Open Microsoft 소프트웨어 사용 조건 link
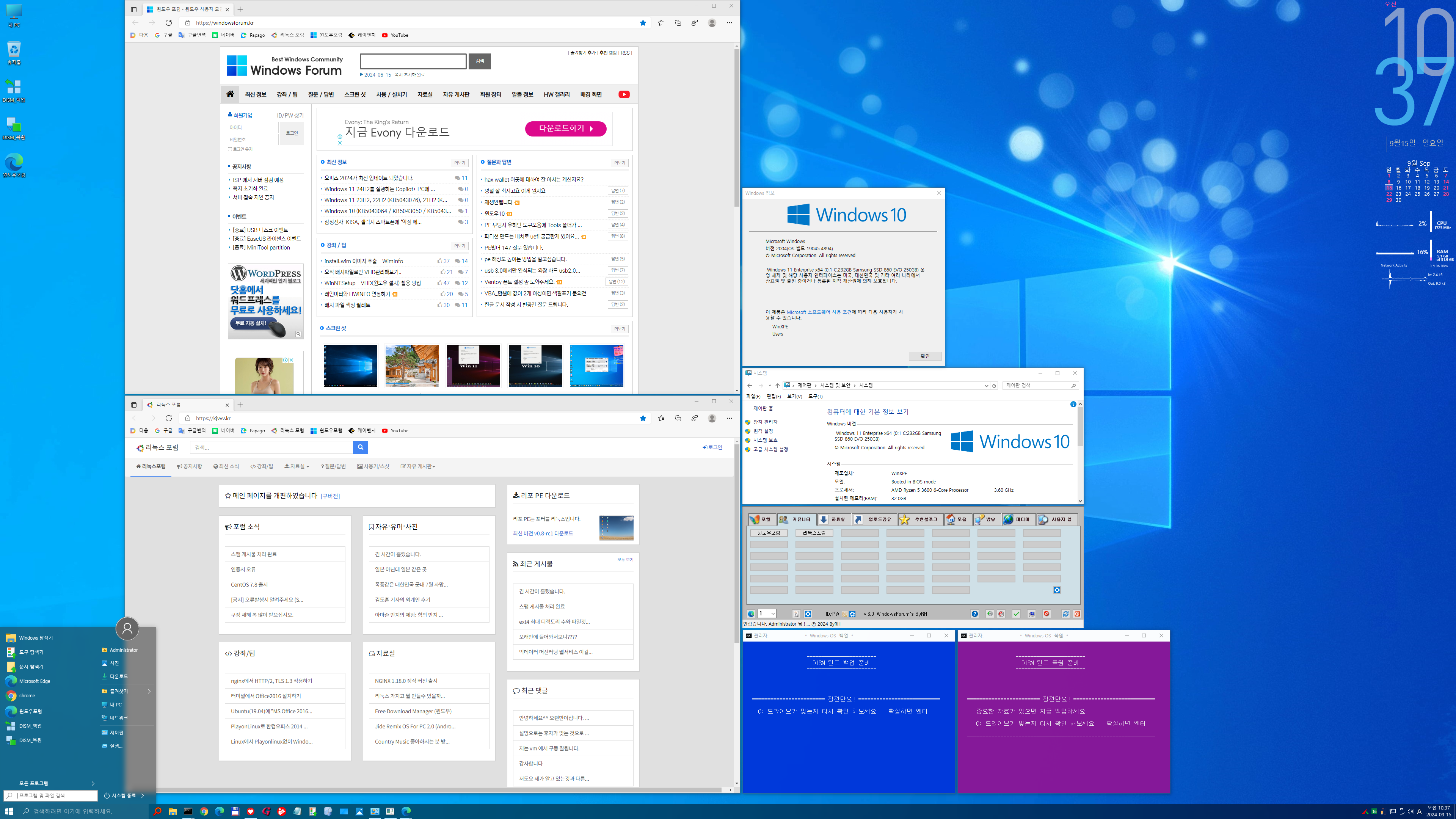 click(x=819, y=312)
